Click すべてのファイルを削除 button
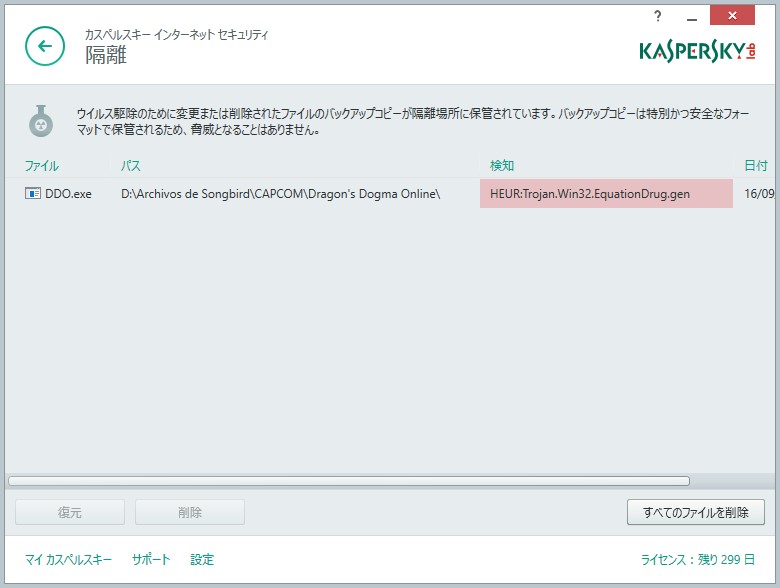The height and width of the screenshot is (588, 780). (x=695, y=512)
